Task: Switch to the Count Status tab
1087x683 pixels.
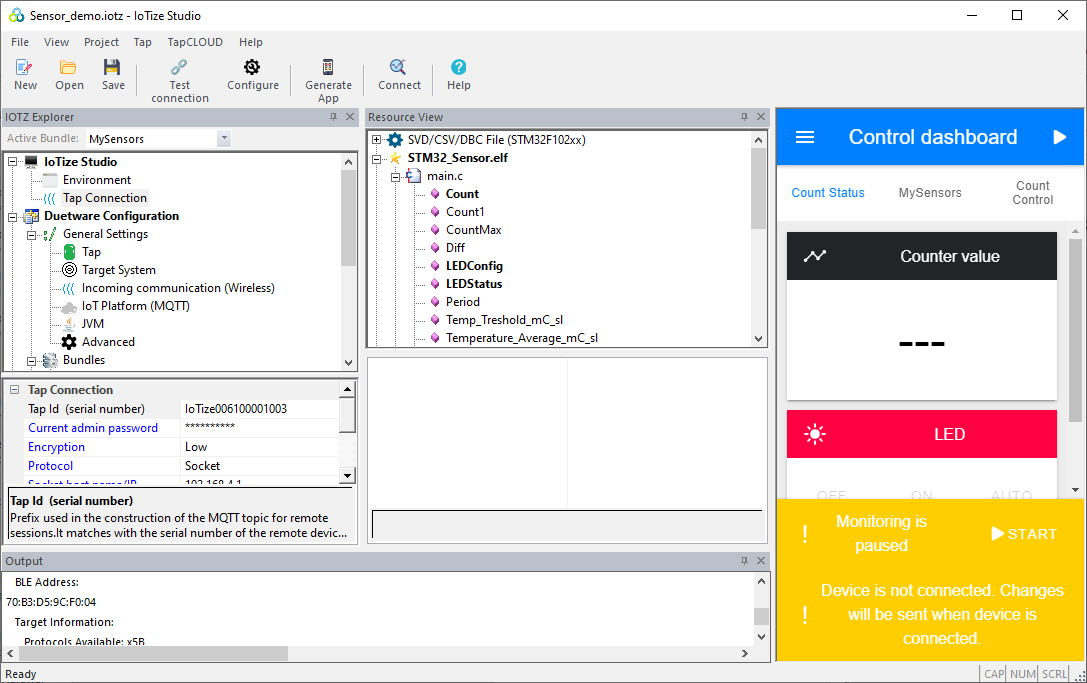Action: (x=828, y=193)
